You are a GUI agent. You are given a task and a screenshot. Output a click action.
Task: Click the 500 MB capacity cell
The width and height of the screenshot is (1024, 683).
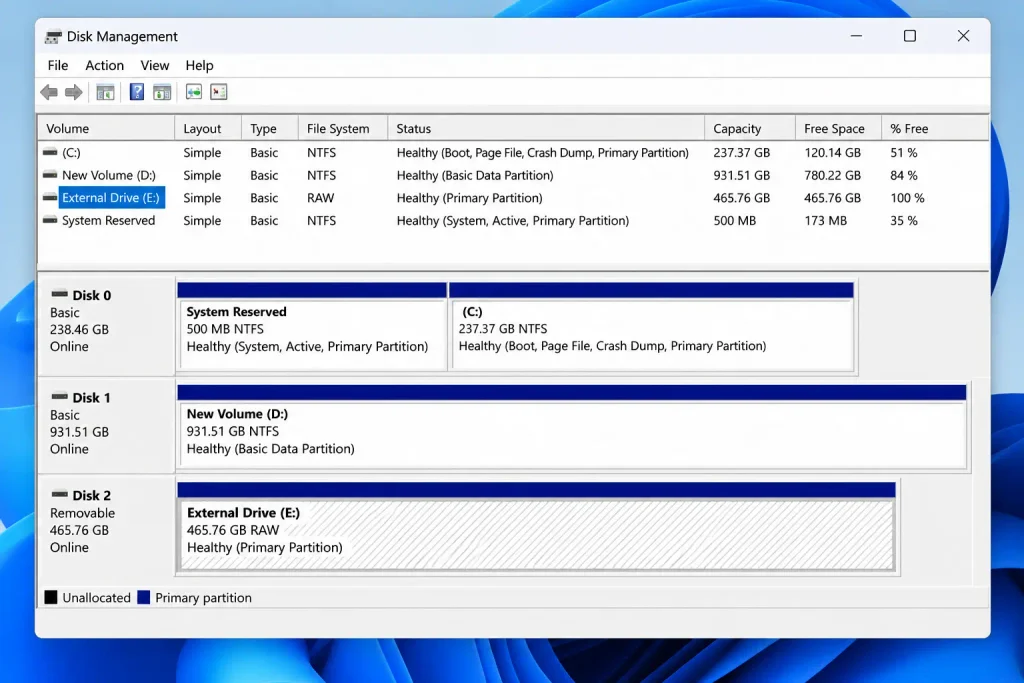735,221
